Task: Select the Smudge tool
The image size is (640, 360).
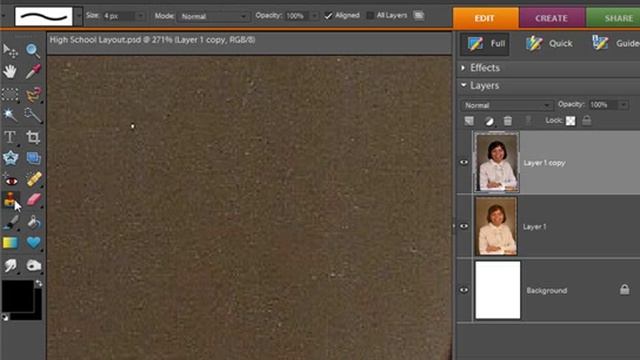Action: point(10,266)
